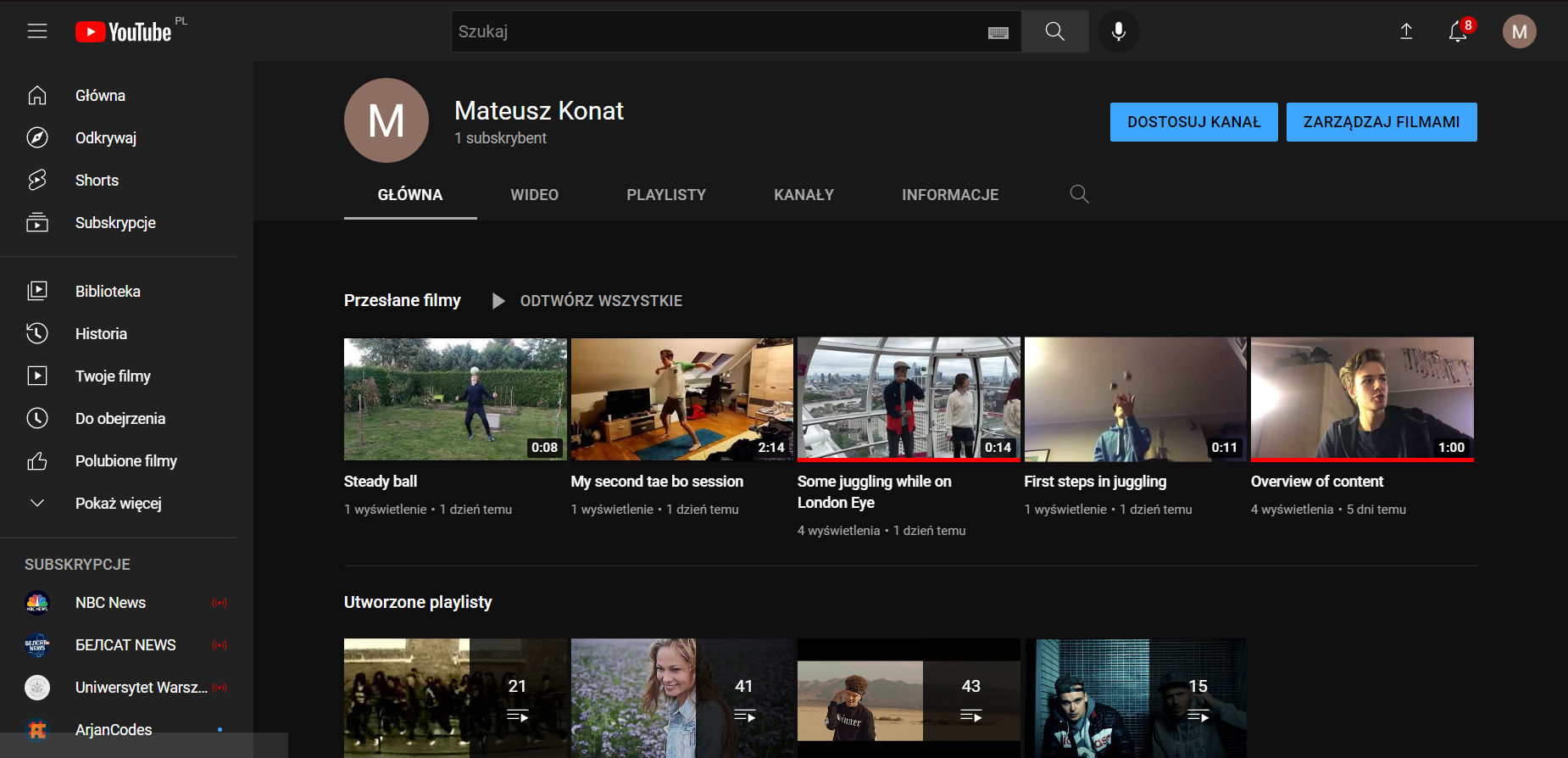Open Biblioteka label in sidebar
The image size is (1568, 758).
pos(108,291)
